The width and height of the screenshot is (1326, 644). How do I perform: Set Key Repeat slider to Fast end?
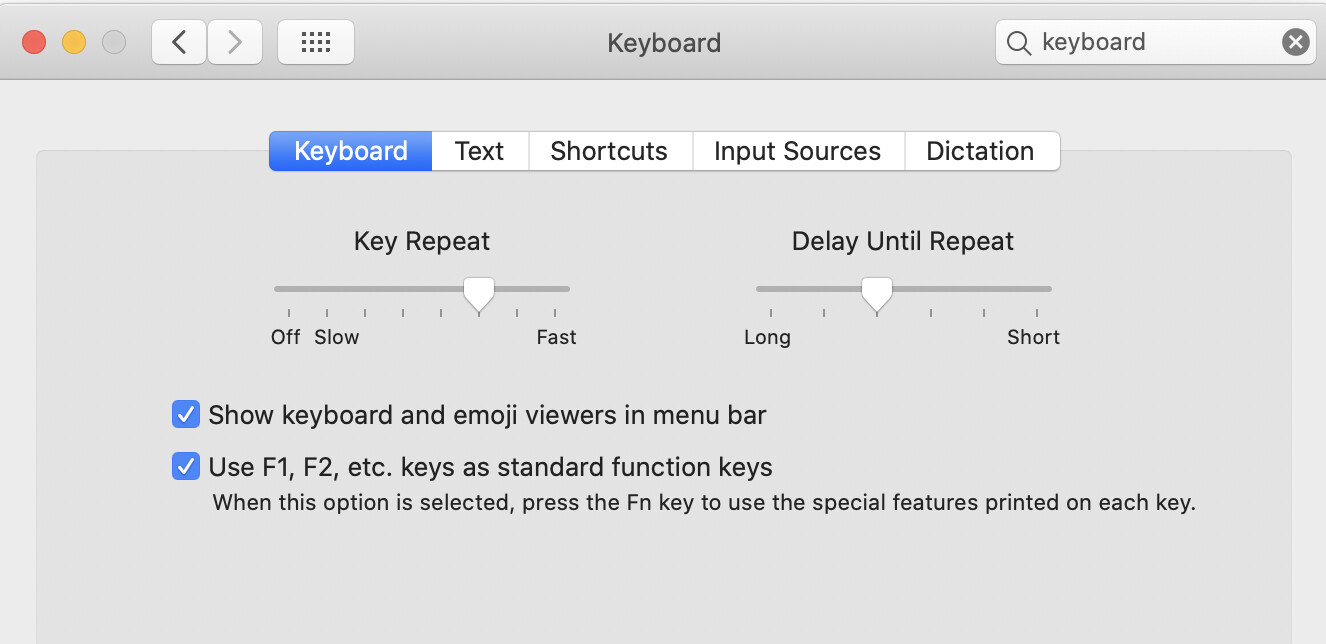pos(556,289)
